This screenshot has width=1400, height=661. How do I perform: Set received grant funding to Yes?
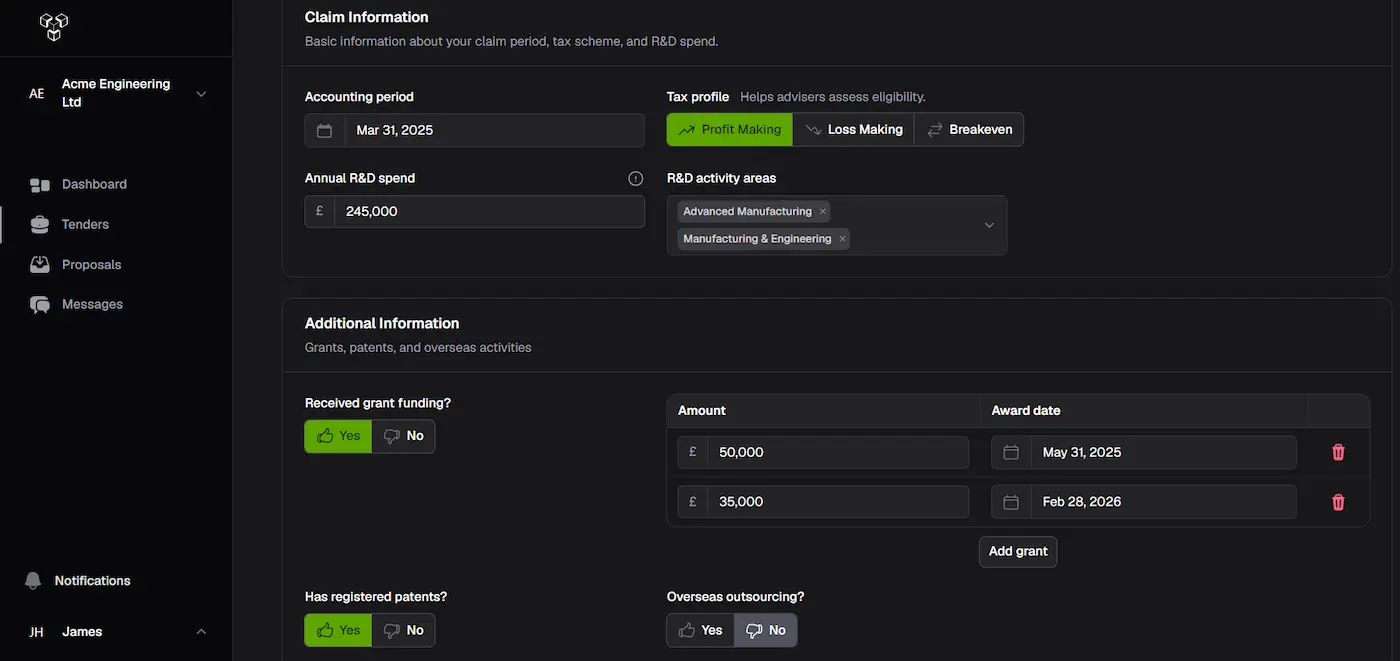click(x=338, y=436)
